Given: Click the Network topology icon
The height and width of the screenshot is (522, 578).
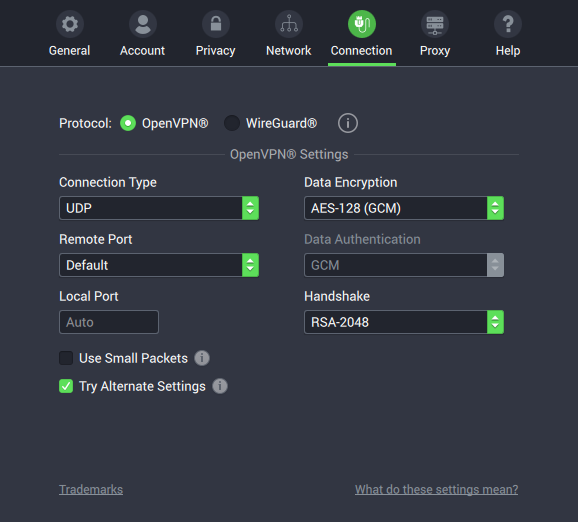Looking at the screenshot, I should [x=289, y=24].
